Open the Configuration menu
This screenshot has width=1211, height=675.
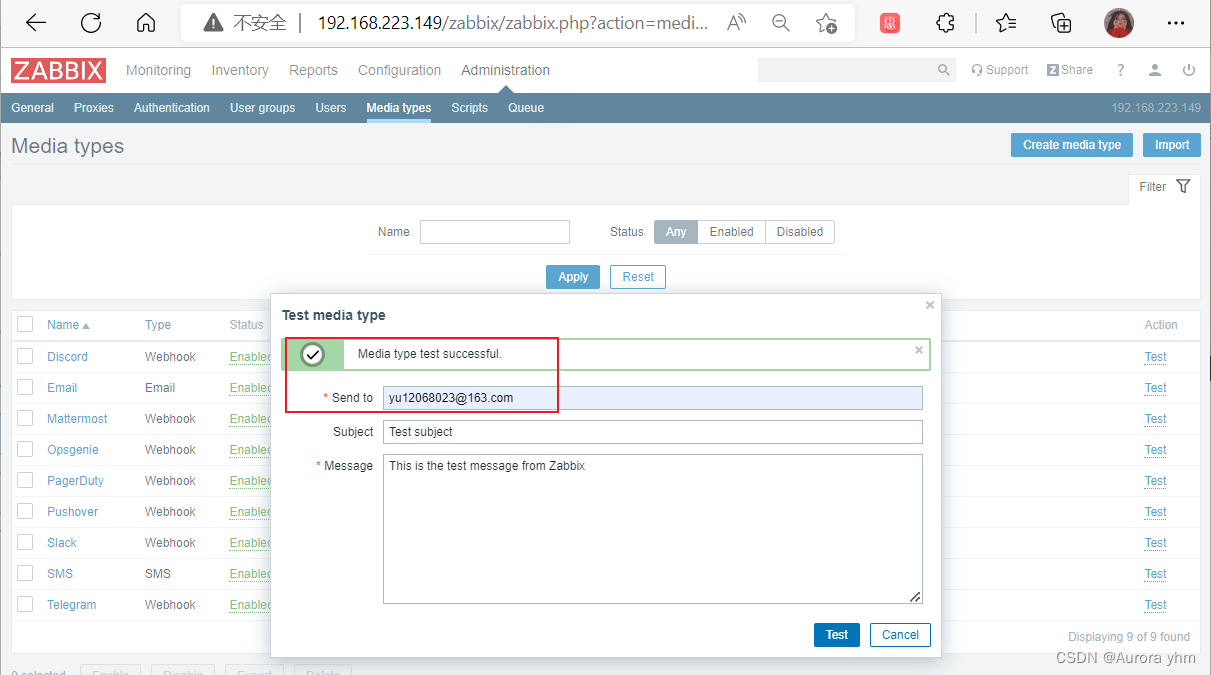pyautogui.click(x=399, y=70)
